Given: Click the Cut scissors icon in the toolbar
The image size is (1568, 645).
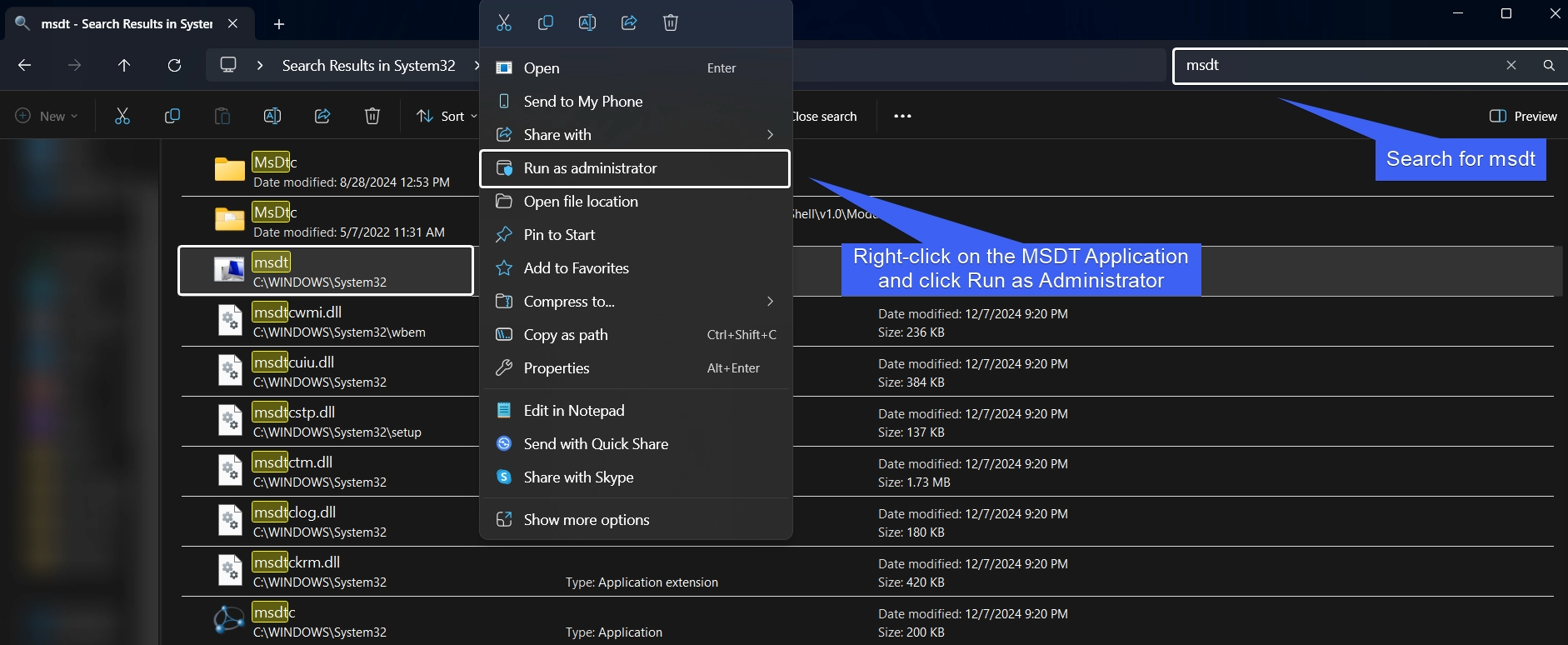Looking at the screenshot, I should pyautogui.click(x=122, y=116).
